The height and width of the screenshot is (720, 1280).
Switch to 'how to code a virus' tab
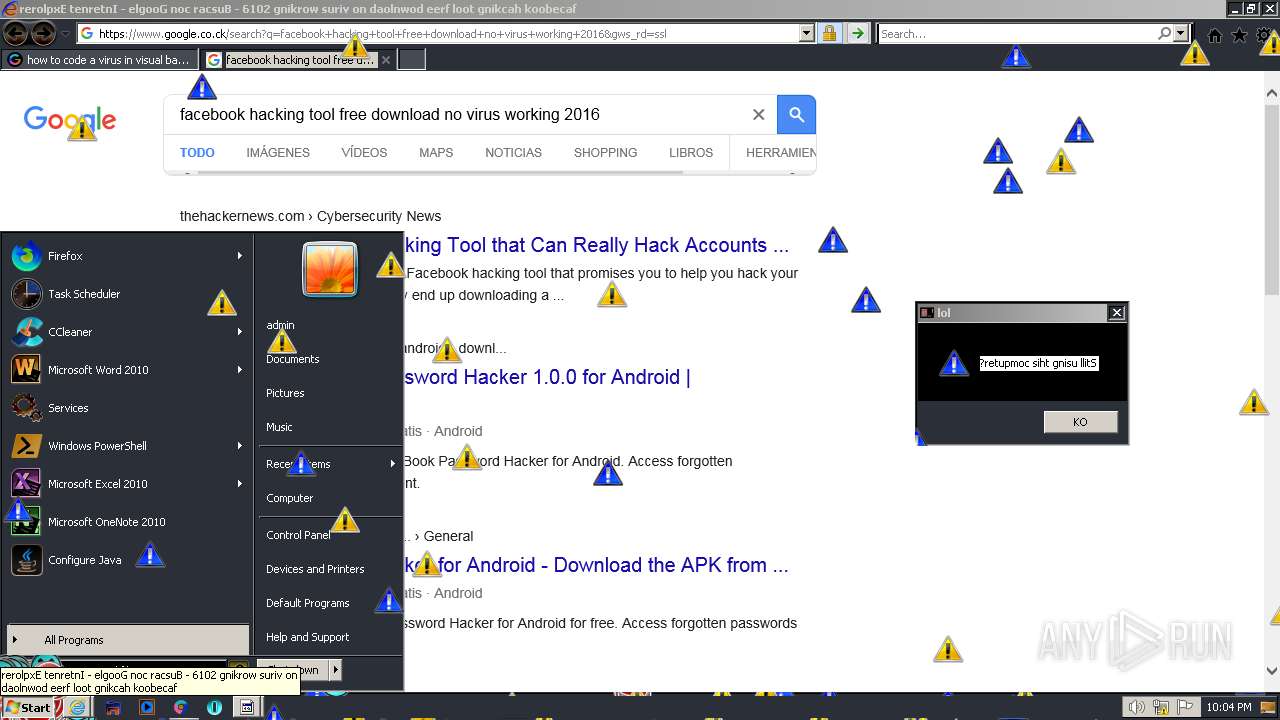click(100, 60)
